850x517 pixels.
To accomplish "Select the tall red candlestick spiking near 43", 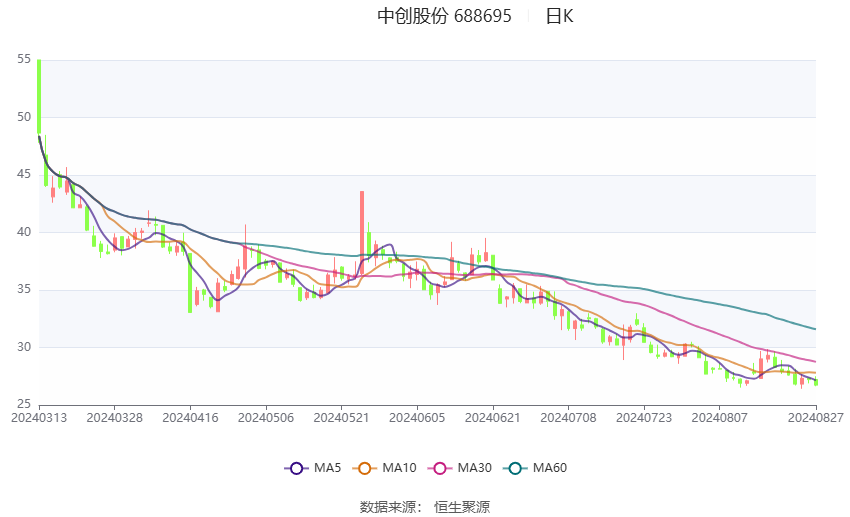I will click(x=362, y=232).
